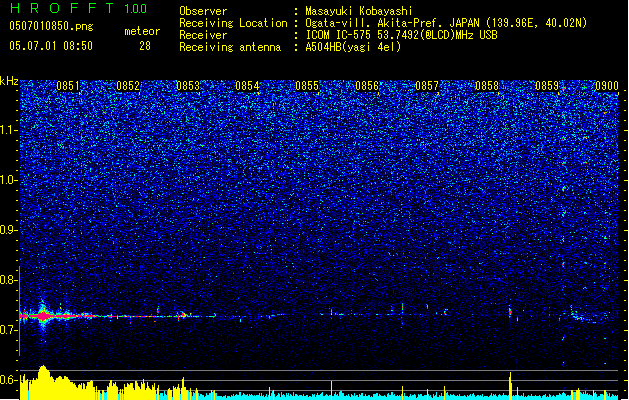Click the meteor label

(x=142, y=31)
